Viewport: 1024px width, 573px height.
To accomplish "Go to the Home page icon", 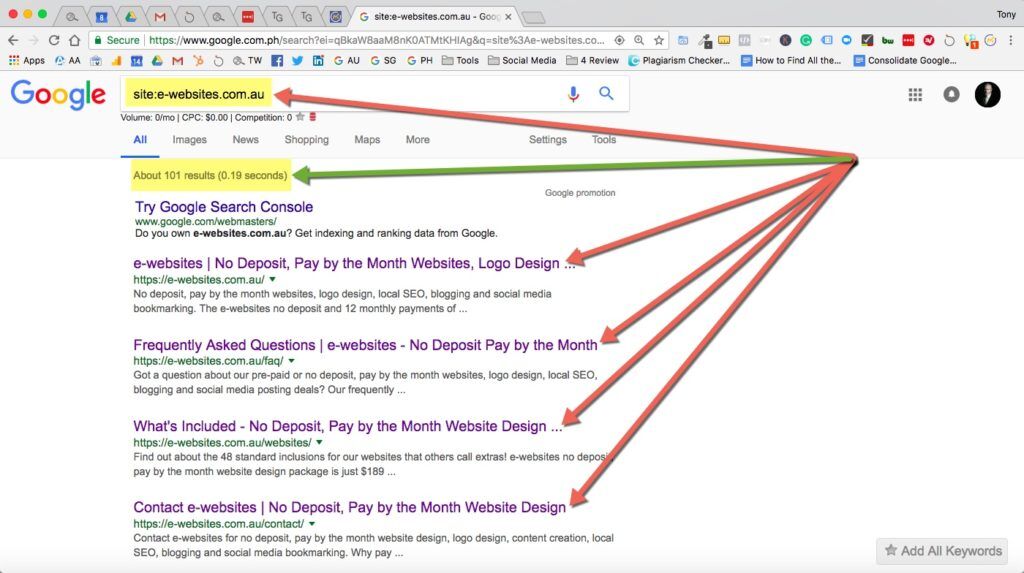I will click(74, 40).
